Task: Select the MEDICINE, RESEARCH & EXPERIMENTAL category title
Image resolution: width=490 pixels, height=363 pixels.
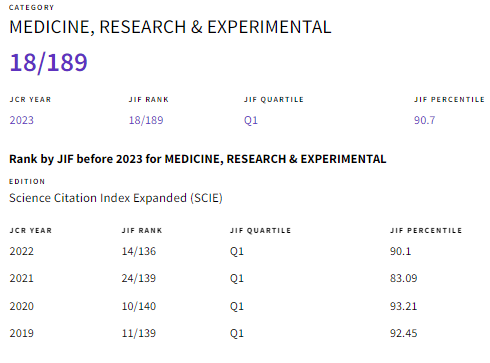Action: pos(170,27)
